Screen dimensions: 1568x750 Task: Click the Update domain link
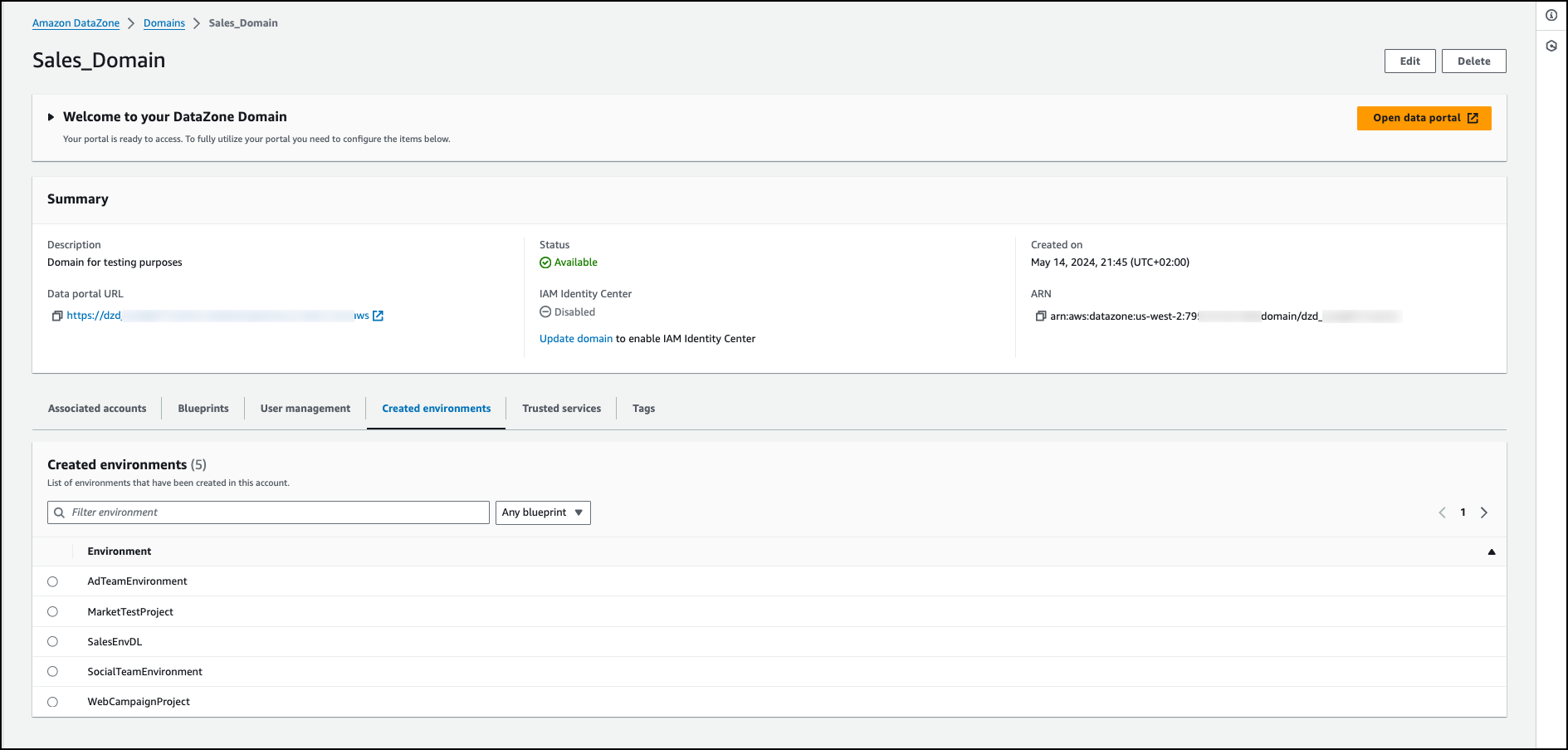576,339
